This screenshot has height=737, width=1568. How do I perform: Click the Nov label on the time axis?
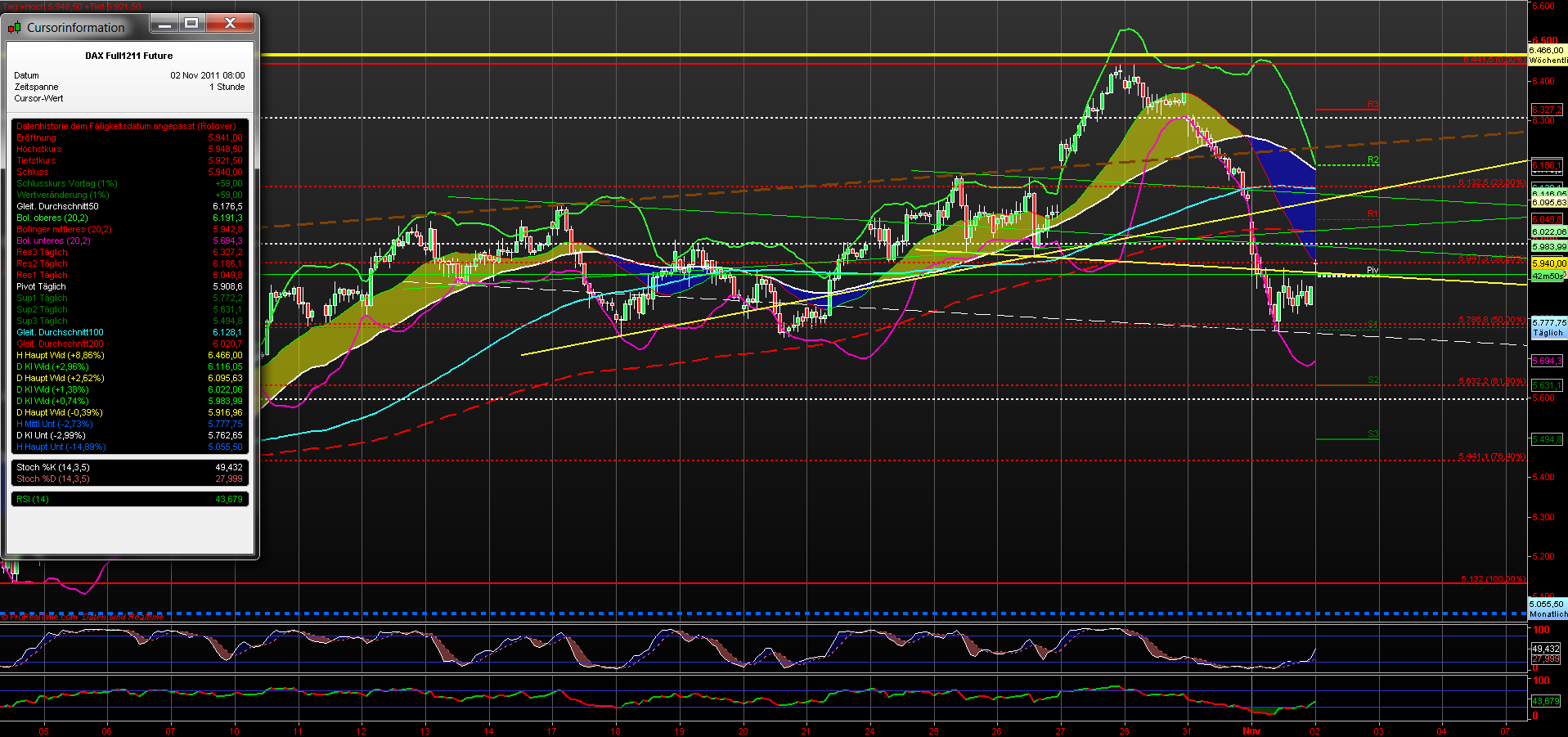[x=1251, y=731]
